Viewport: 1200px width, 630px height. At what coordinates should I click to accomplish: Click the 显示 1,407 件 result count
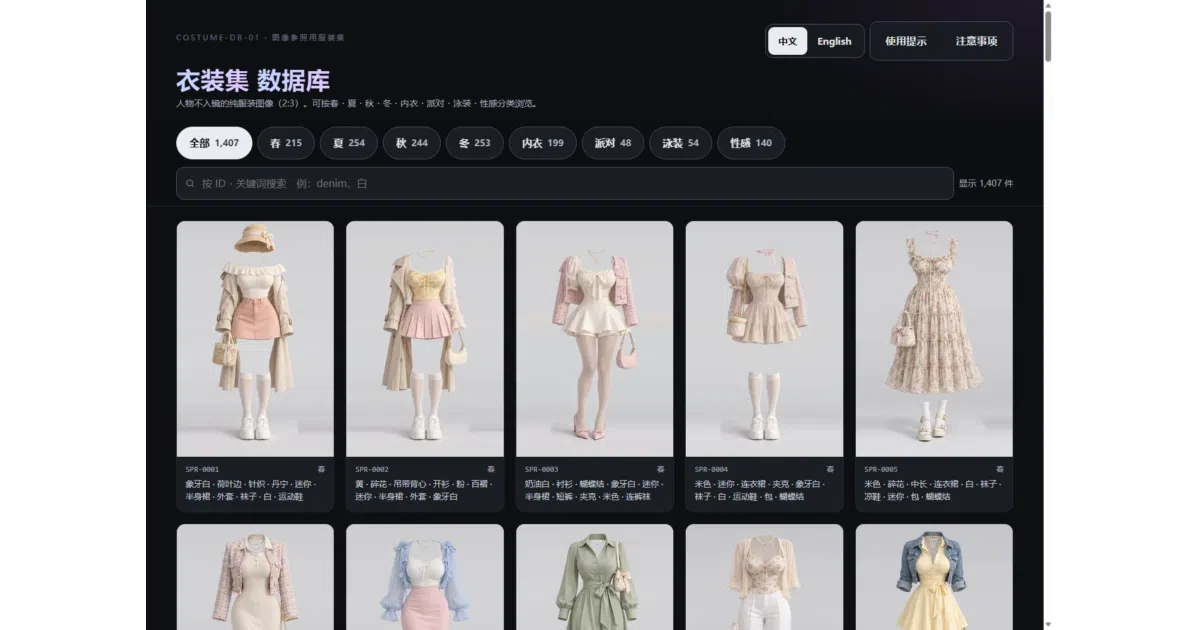[x=986, y=184]
